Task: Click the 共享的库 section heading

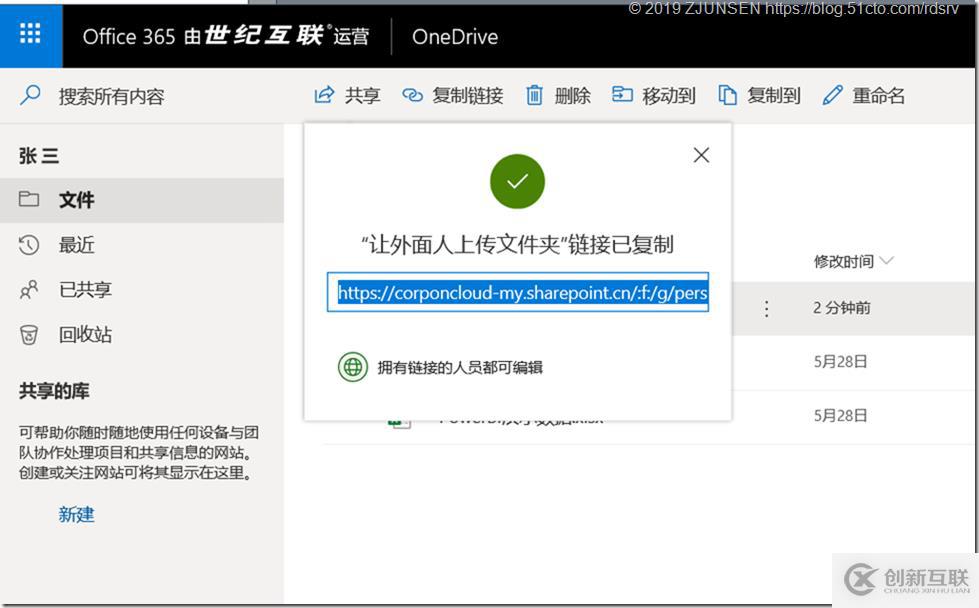Action: pyautogui.click(x=54, y=391)
